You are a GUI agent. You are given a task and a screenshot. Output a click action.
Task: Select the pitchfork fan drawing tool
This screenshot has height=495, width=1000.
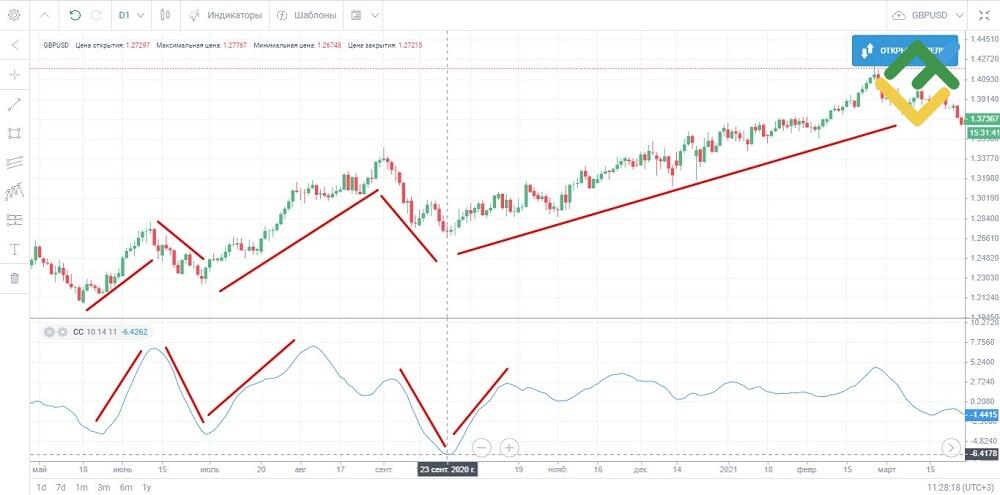15,191
